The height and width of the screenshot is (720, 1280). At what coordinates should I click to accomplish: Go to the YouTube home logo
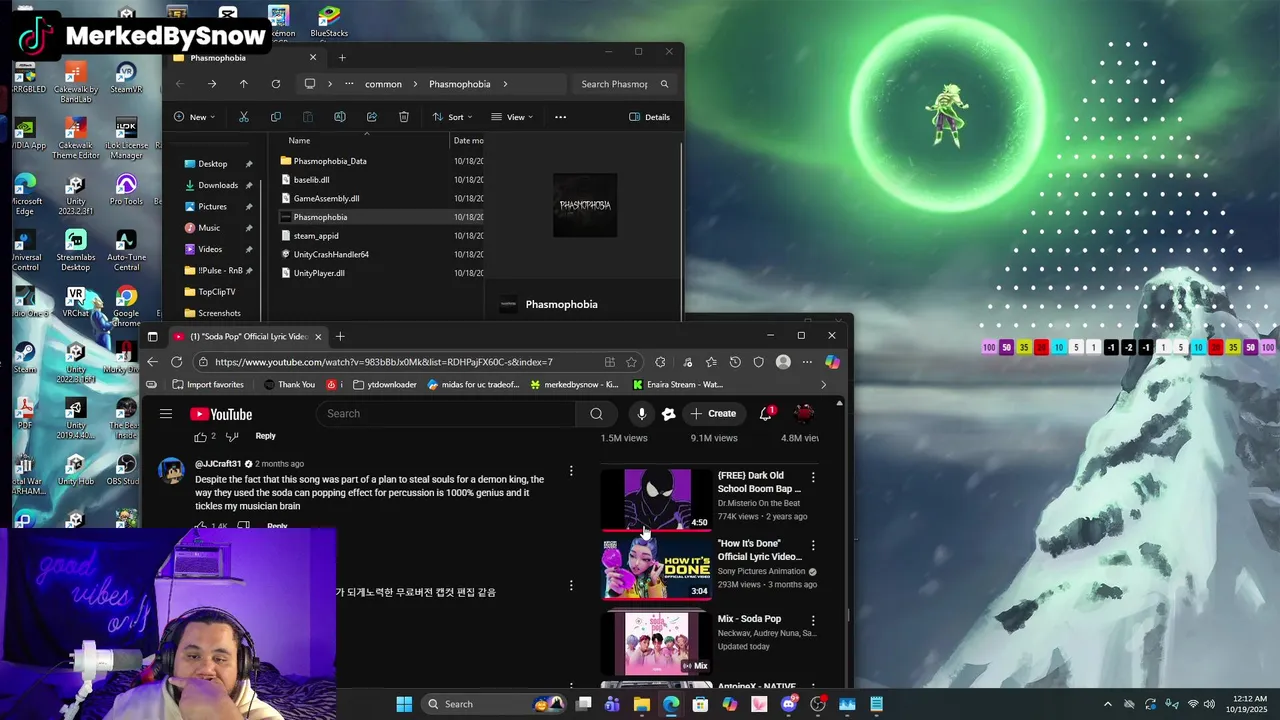coord(221,414)
